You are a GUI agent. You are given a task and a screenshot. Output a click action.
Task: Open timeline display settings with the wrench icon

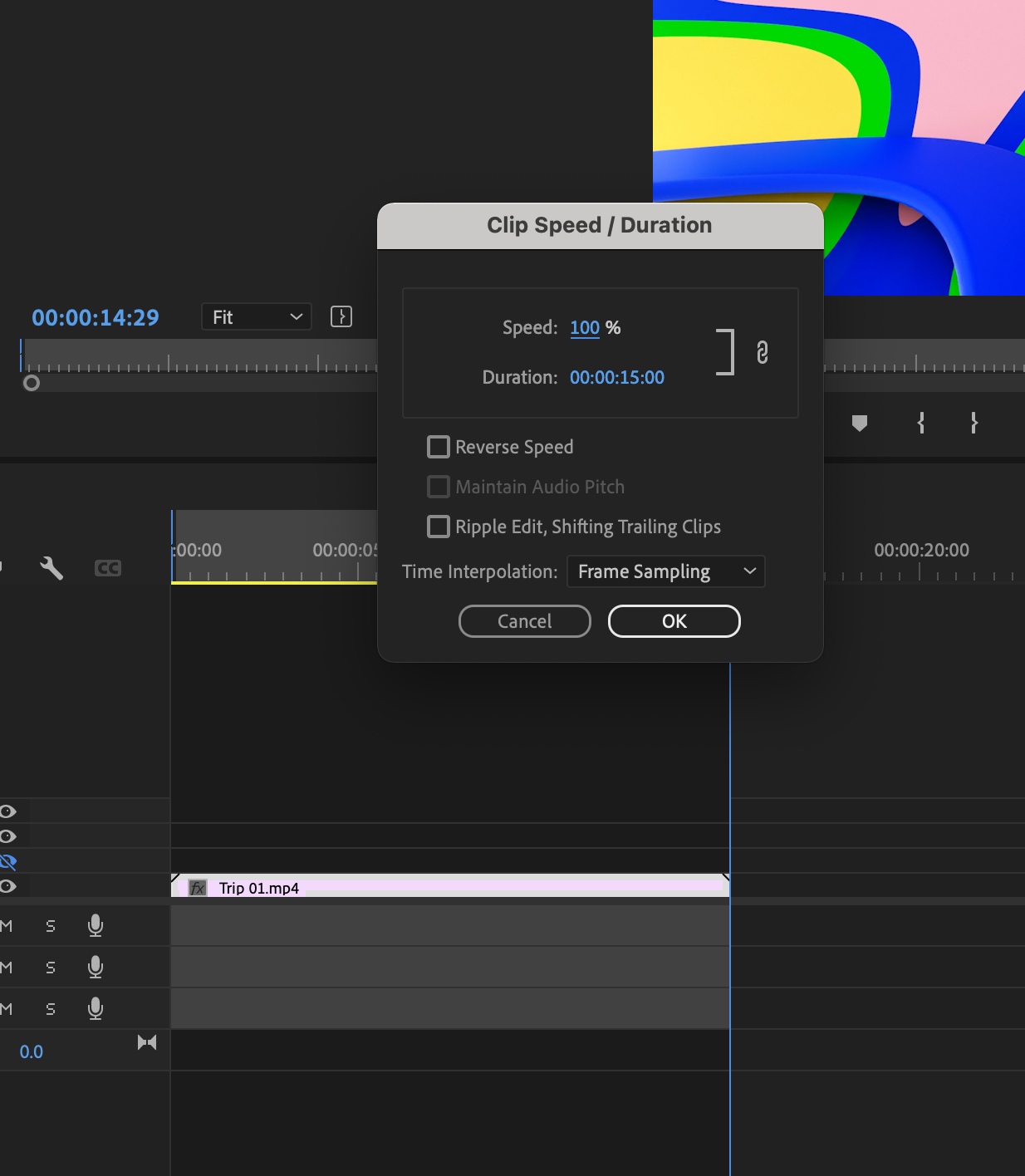click(x=51, y=568)
